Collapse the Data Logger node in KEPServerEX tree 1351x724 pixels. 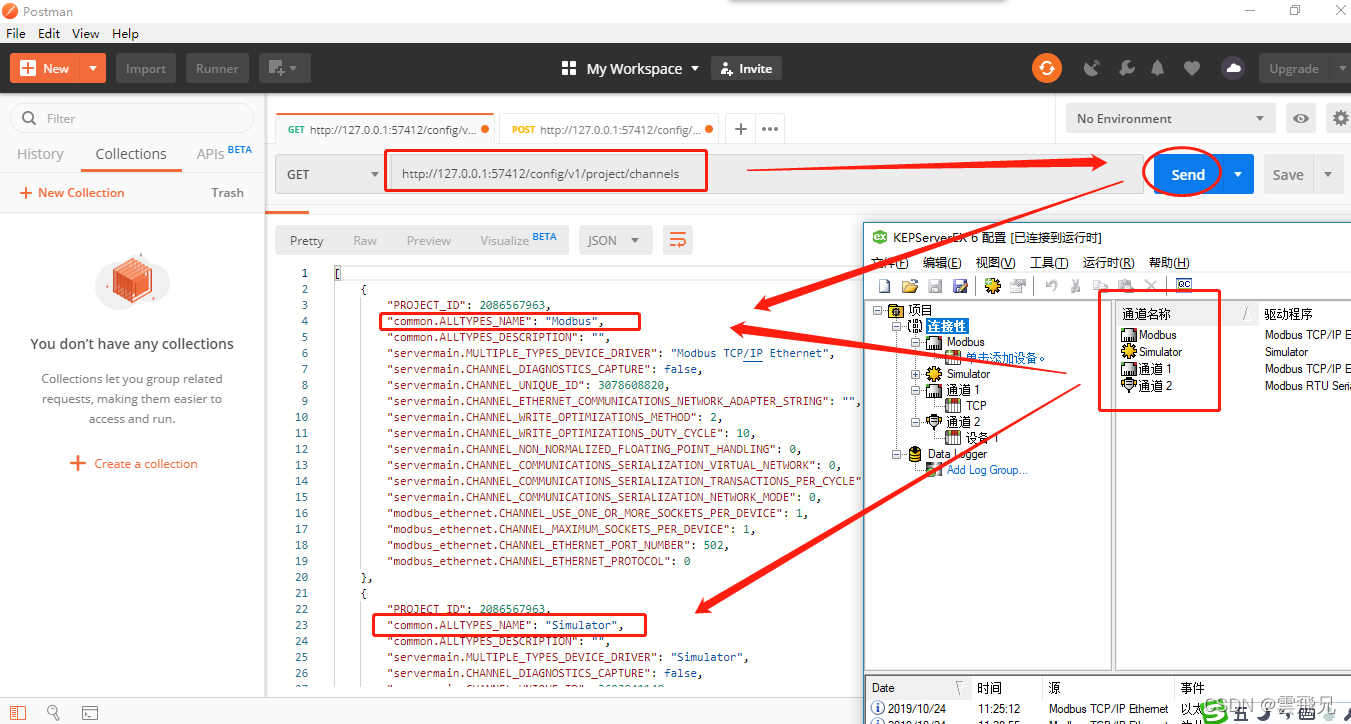click(x=897, y=454)
